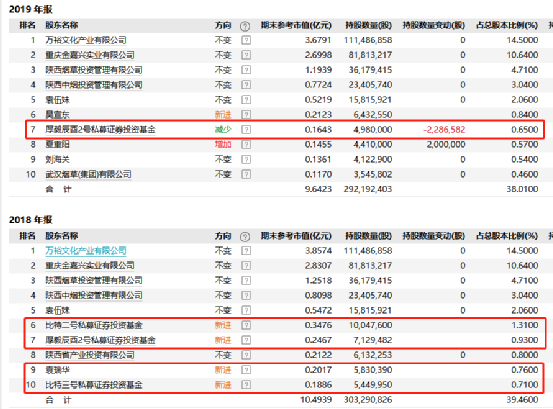Open question-mark icon for 万裕文化产业有限公司 in 2019
Viewport: 553px width, 409px height.
coord(246,40)
